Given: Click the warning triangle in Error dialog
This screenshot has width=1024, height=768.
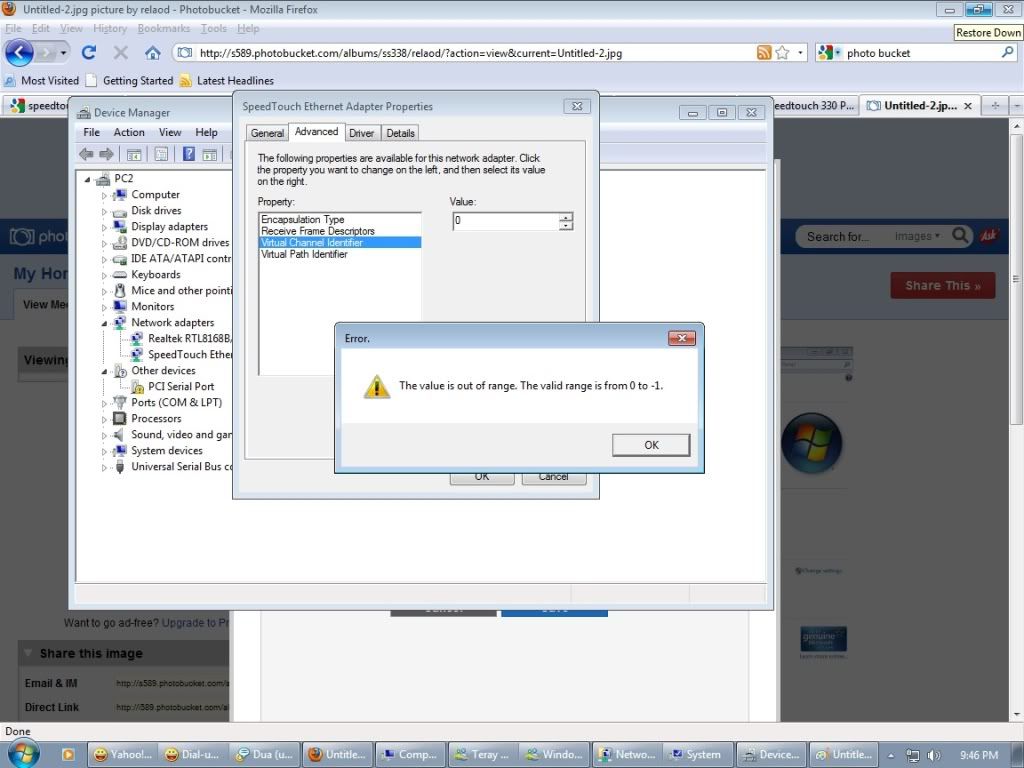Looking at the screenshot, I should pyautogui.click(x=377, y=387).
